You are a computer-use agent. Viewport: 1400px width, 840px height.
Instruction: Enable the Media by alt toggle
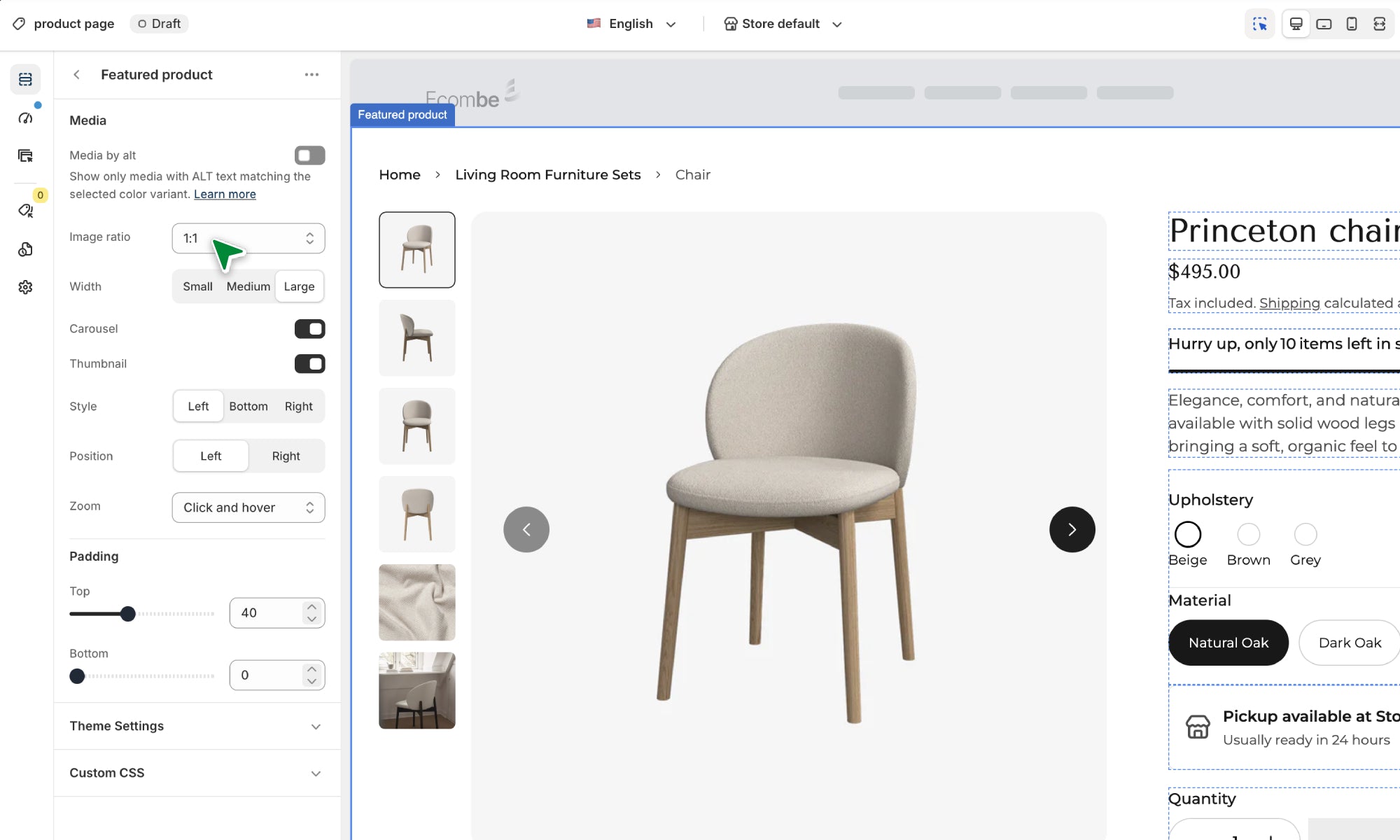pyautogui.click(x=309, y=155)
